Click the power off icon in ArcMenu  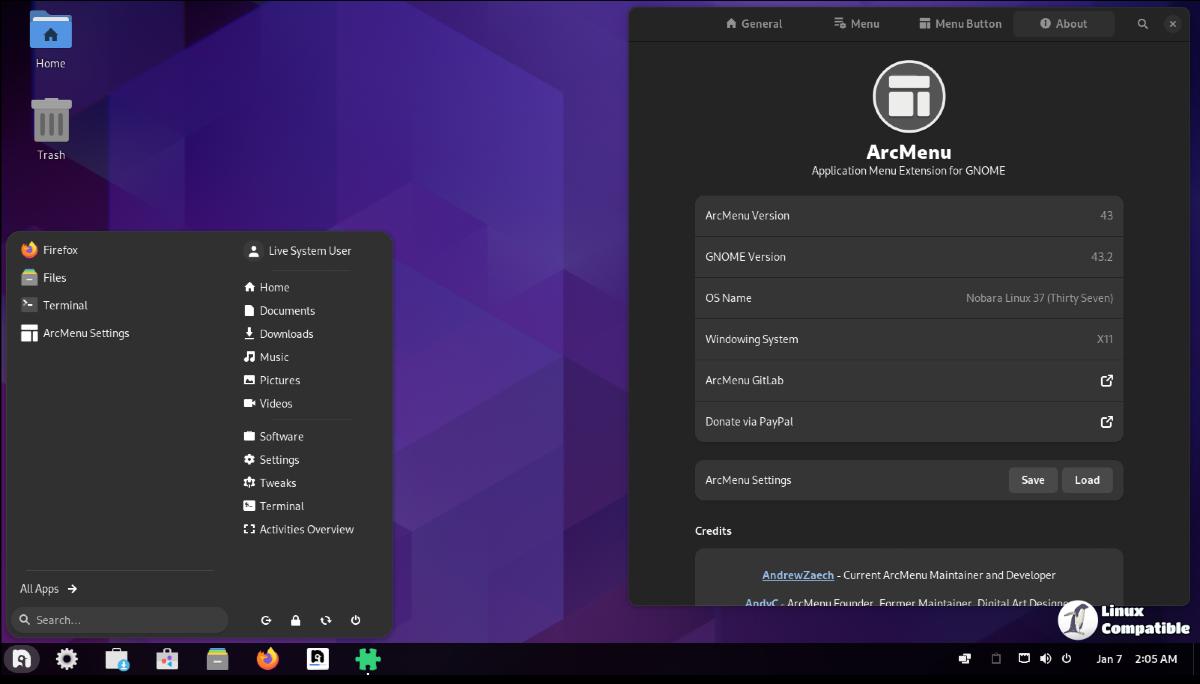[x=356, y=621]
